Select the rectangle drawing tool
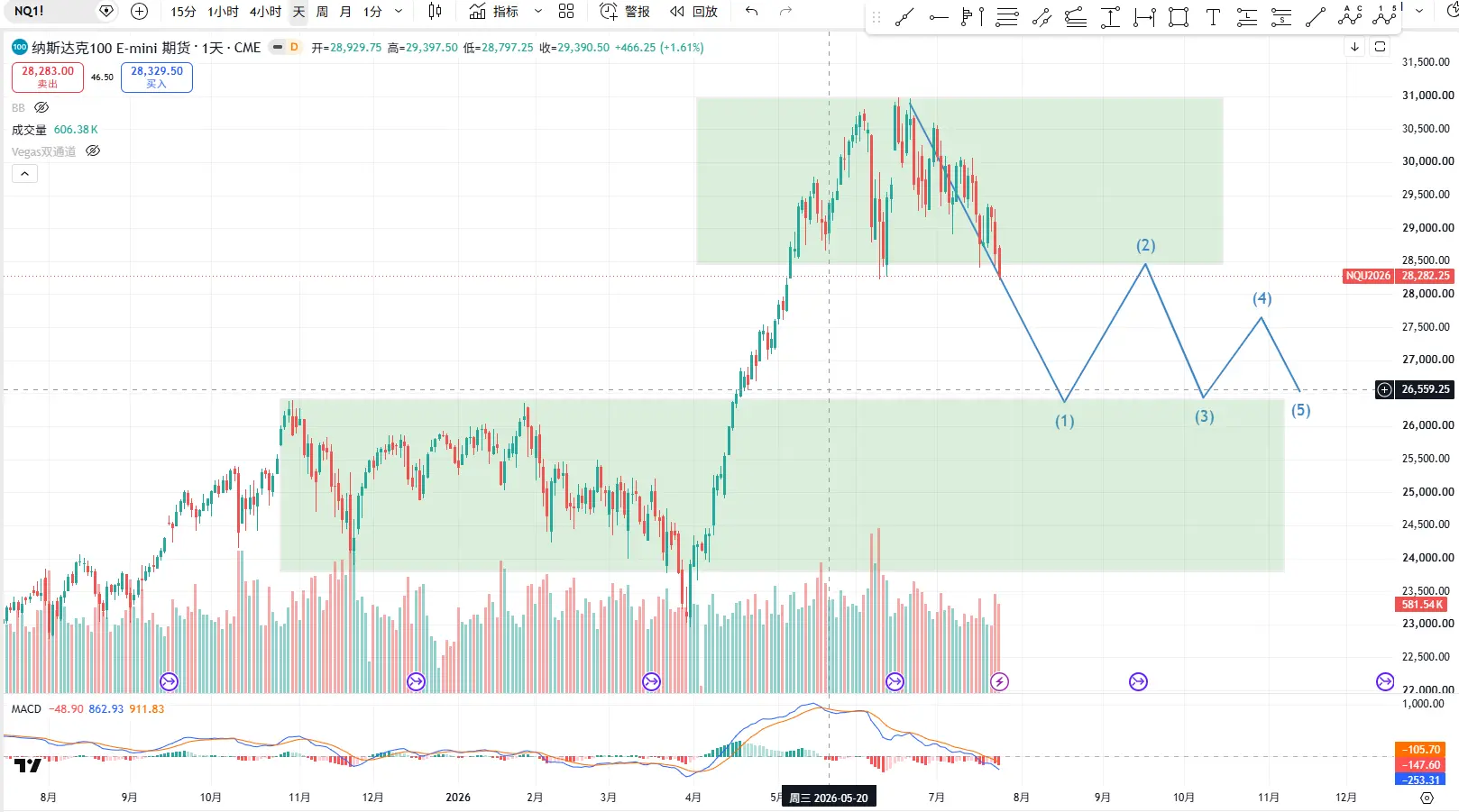The width and height of the screenshot is (1459, 812). [x=1179, y=17]
